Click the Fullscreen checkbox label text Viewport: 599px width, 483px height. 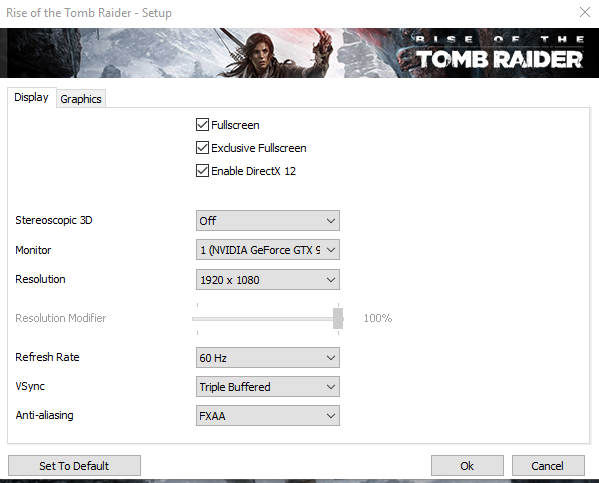coord(235,125)
